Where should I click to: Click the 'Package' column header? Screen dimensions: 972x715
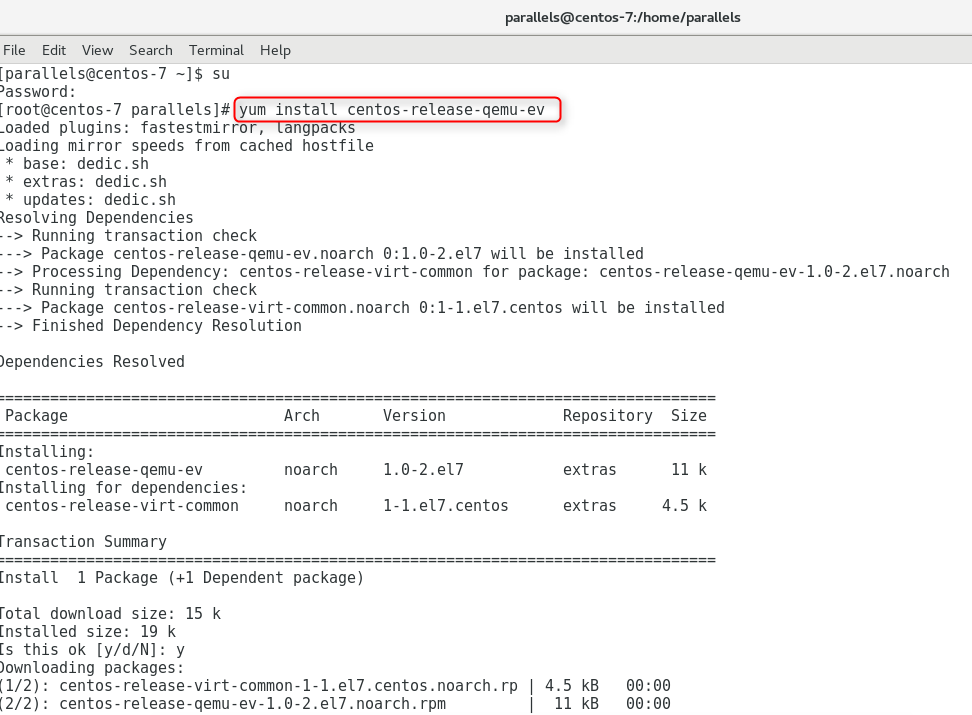click(37, 415)
